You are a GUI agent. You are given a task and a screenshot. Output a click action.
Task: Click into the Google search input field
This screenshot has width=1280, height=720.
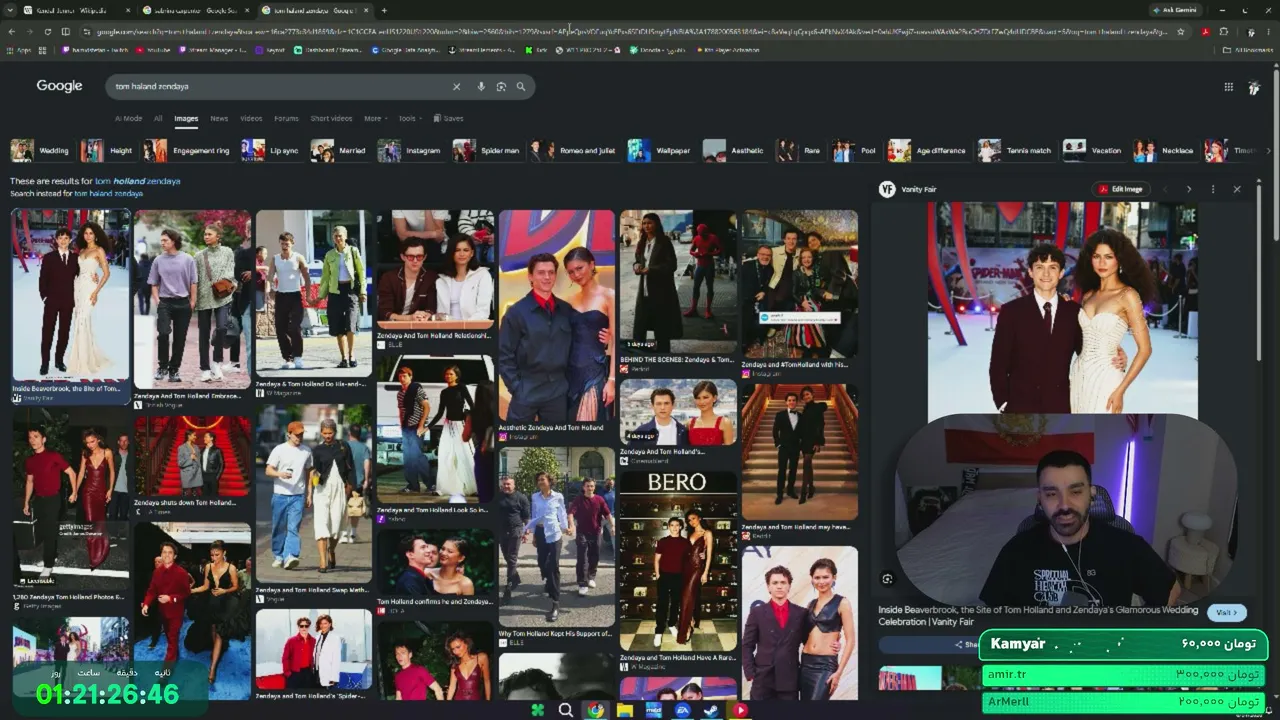(280, 87)
